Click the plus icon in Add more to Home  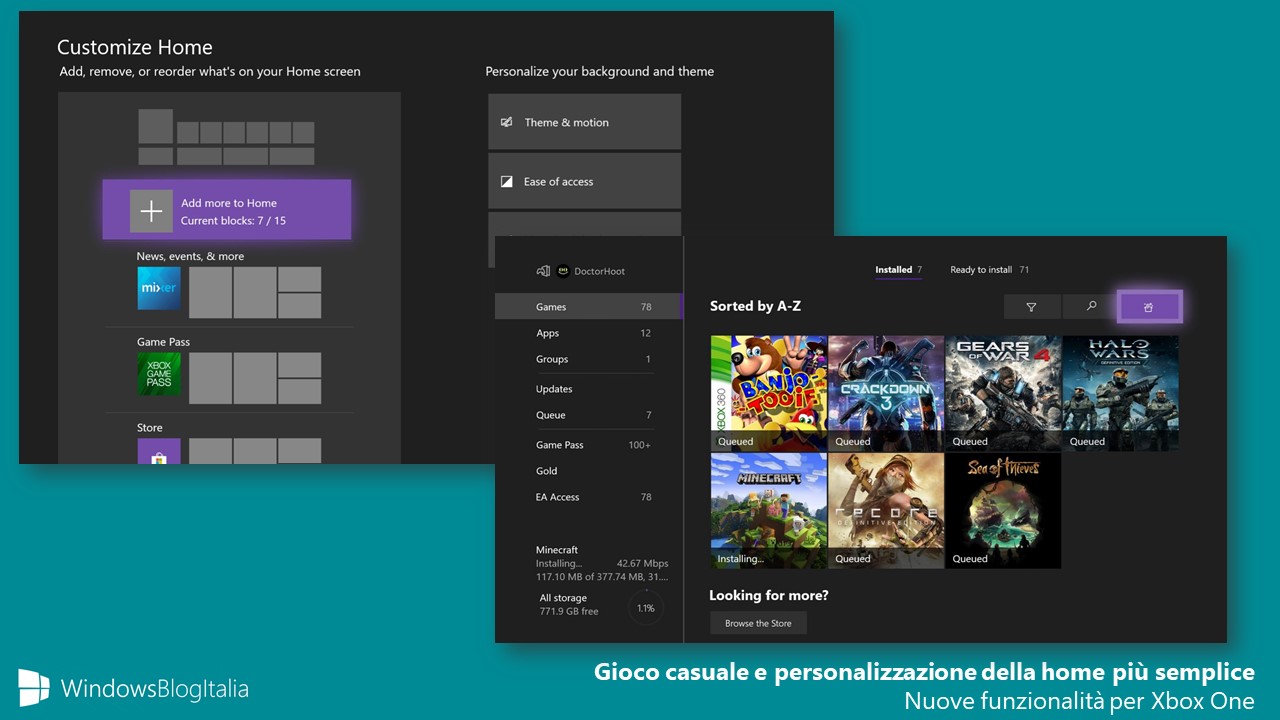pos(151,211)
